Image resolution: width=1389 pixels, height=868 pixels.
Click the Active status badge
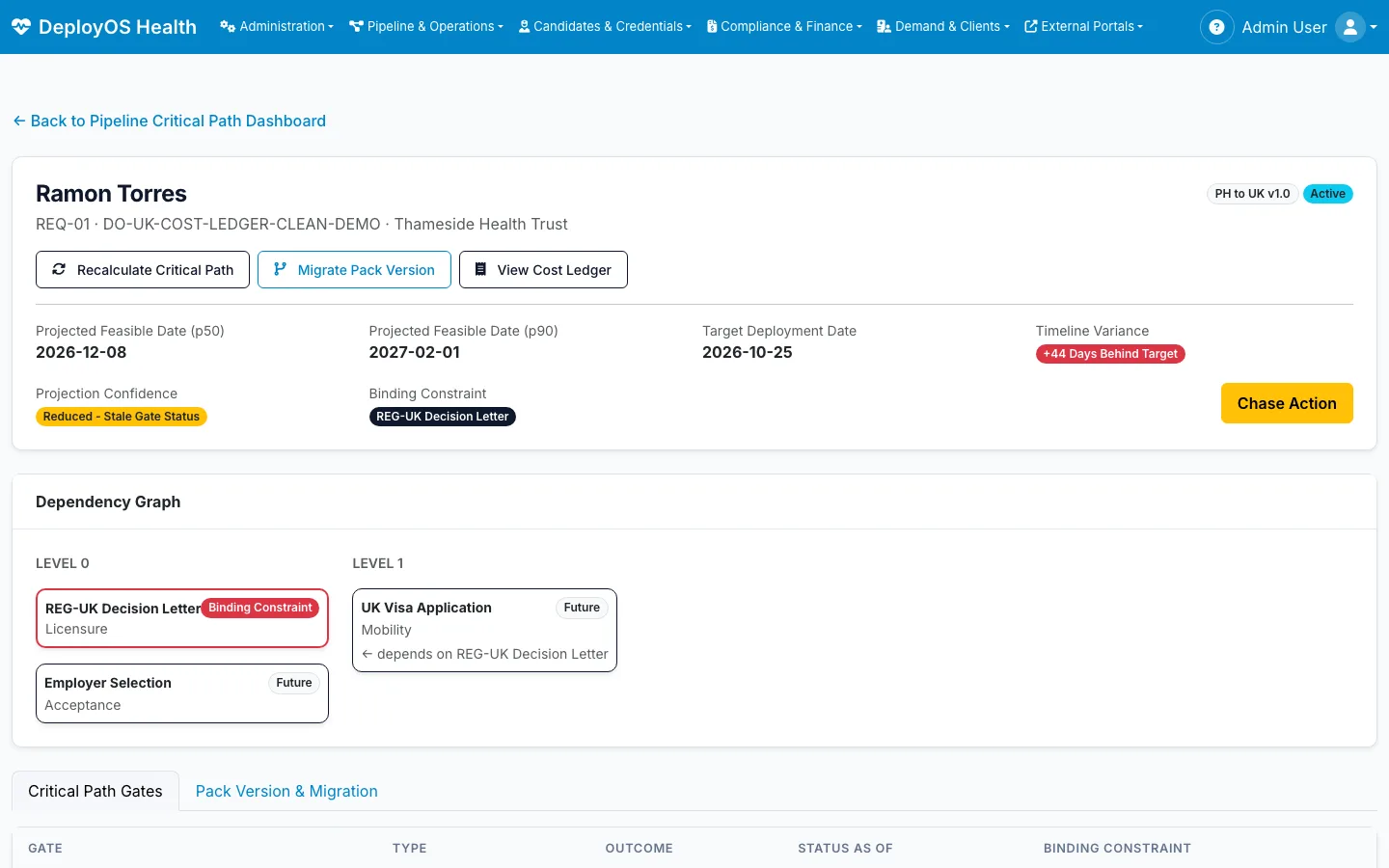coord(1327,194)
